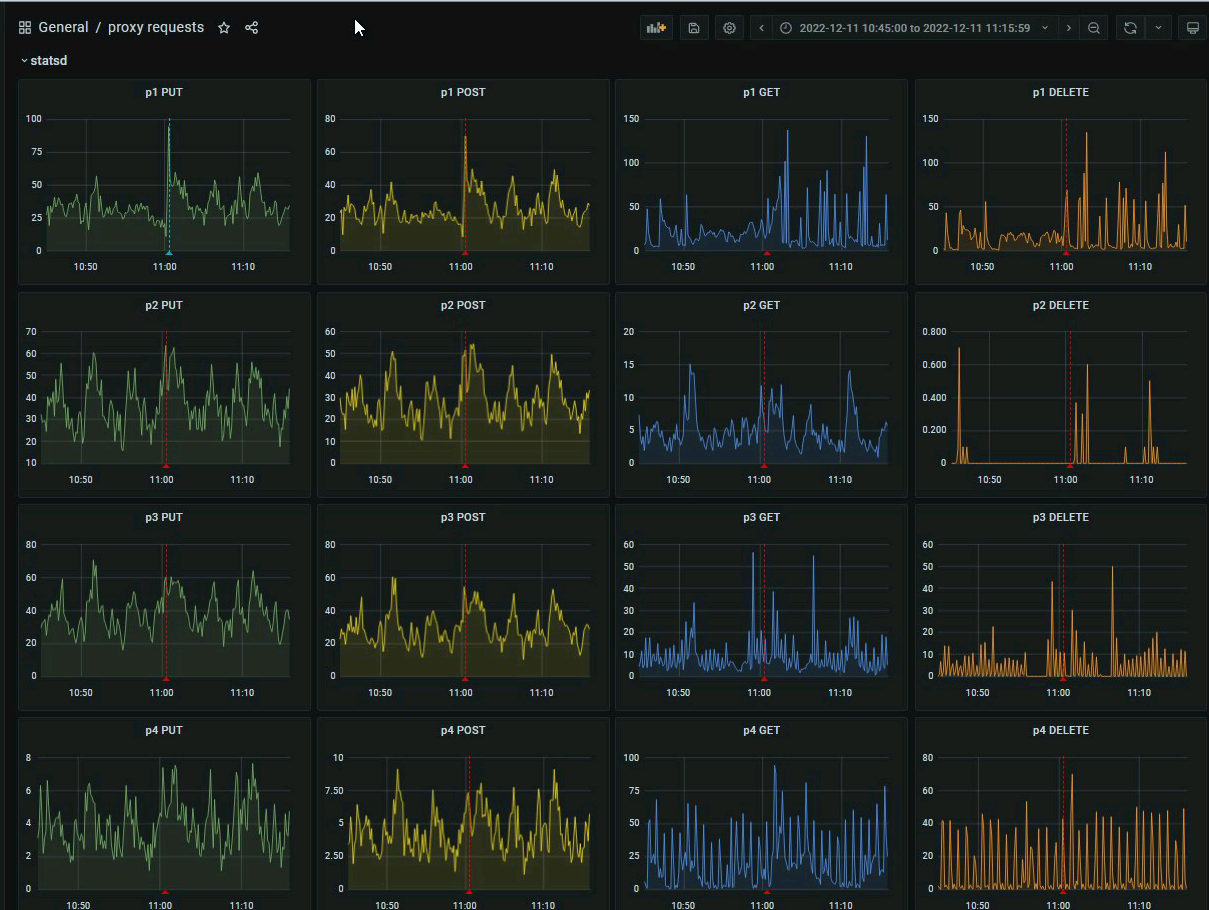Click the share dashboard icon

[x=252, y=28]
